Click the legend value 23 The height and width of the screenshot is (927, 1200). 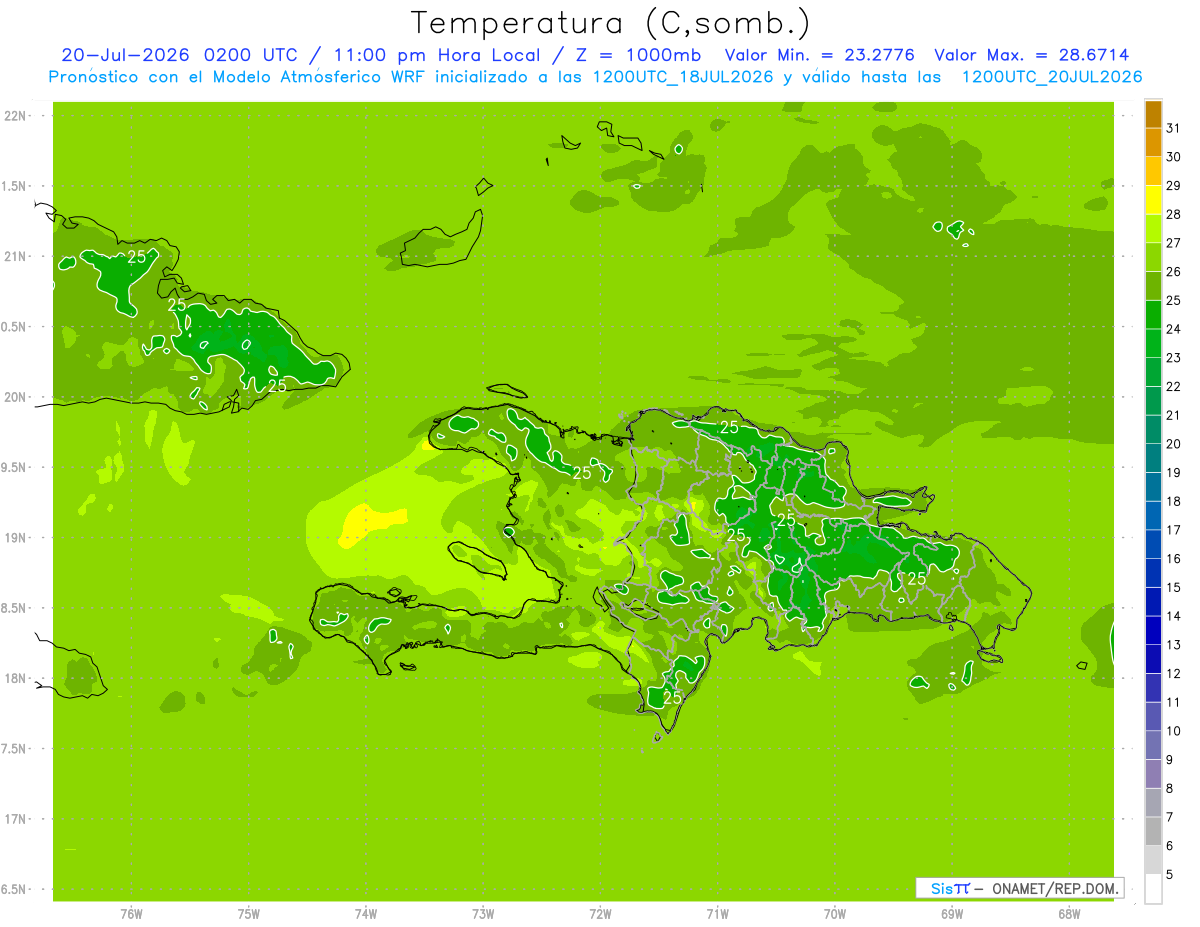(1174, 358)
